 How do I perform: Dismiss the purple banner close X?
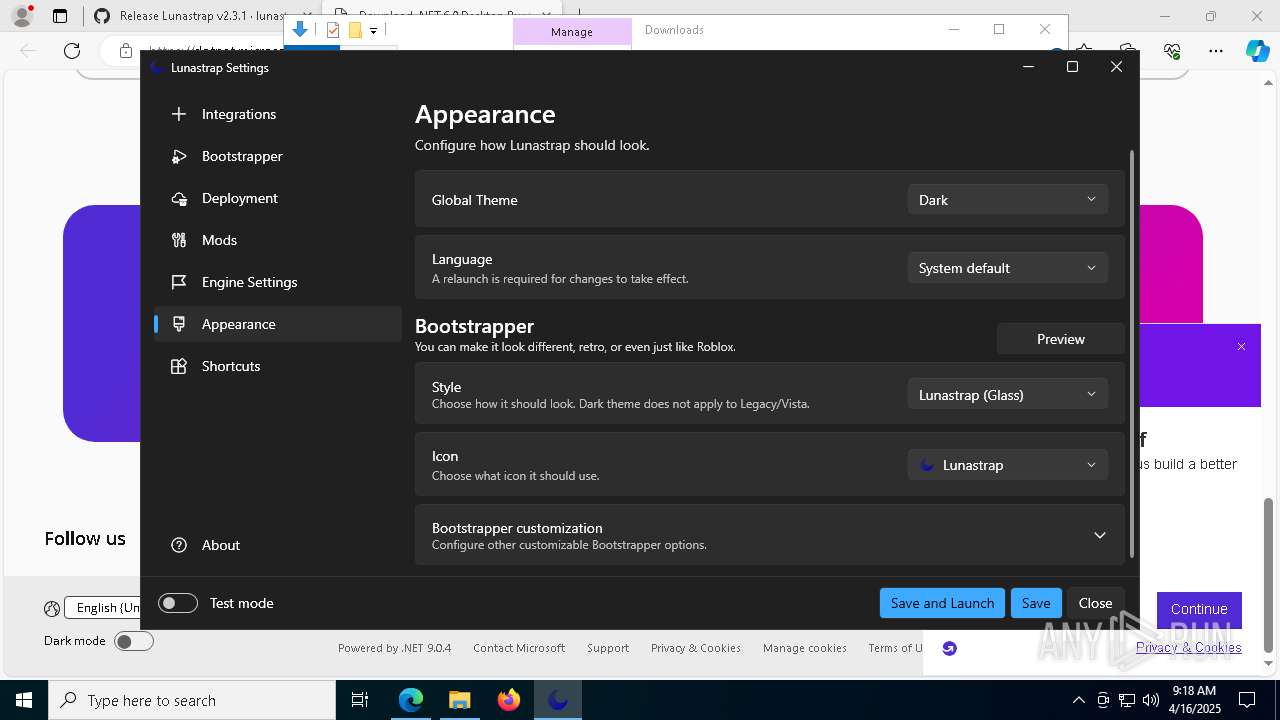pyautogui.click(x=1241, y=346)
